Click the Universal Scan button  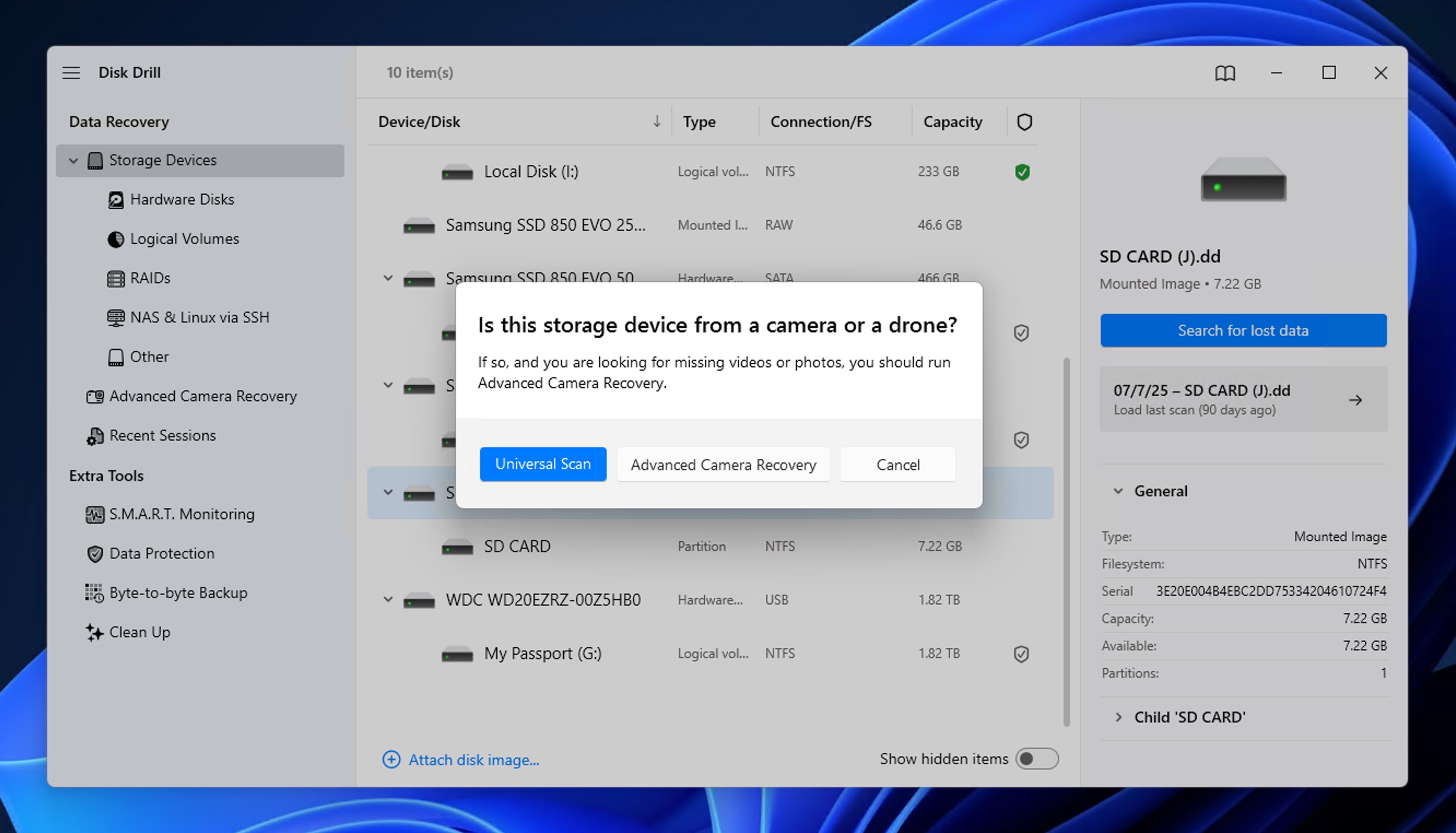543,464
